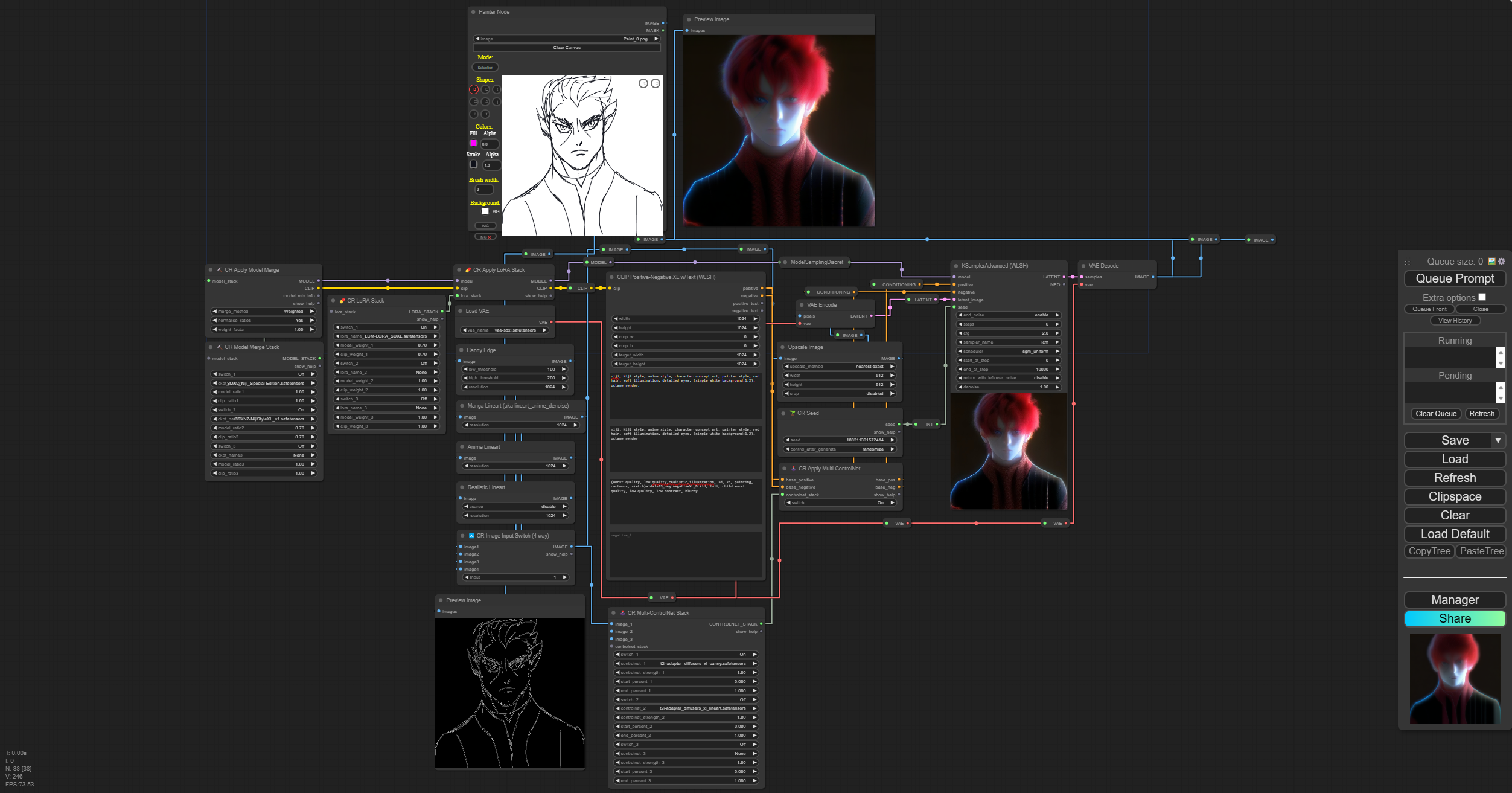Change upscale_method nearest-exact with right arrow
Image resolution: width=1512 pixels, height=793 pixels.
pyautogui.click(x=892, y=367)
